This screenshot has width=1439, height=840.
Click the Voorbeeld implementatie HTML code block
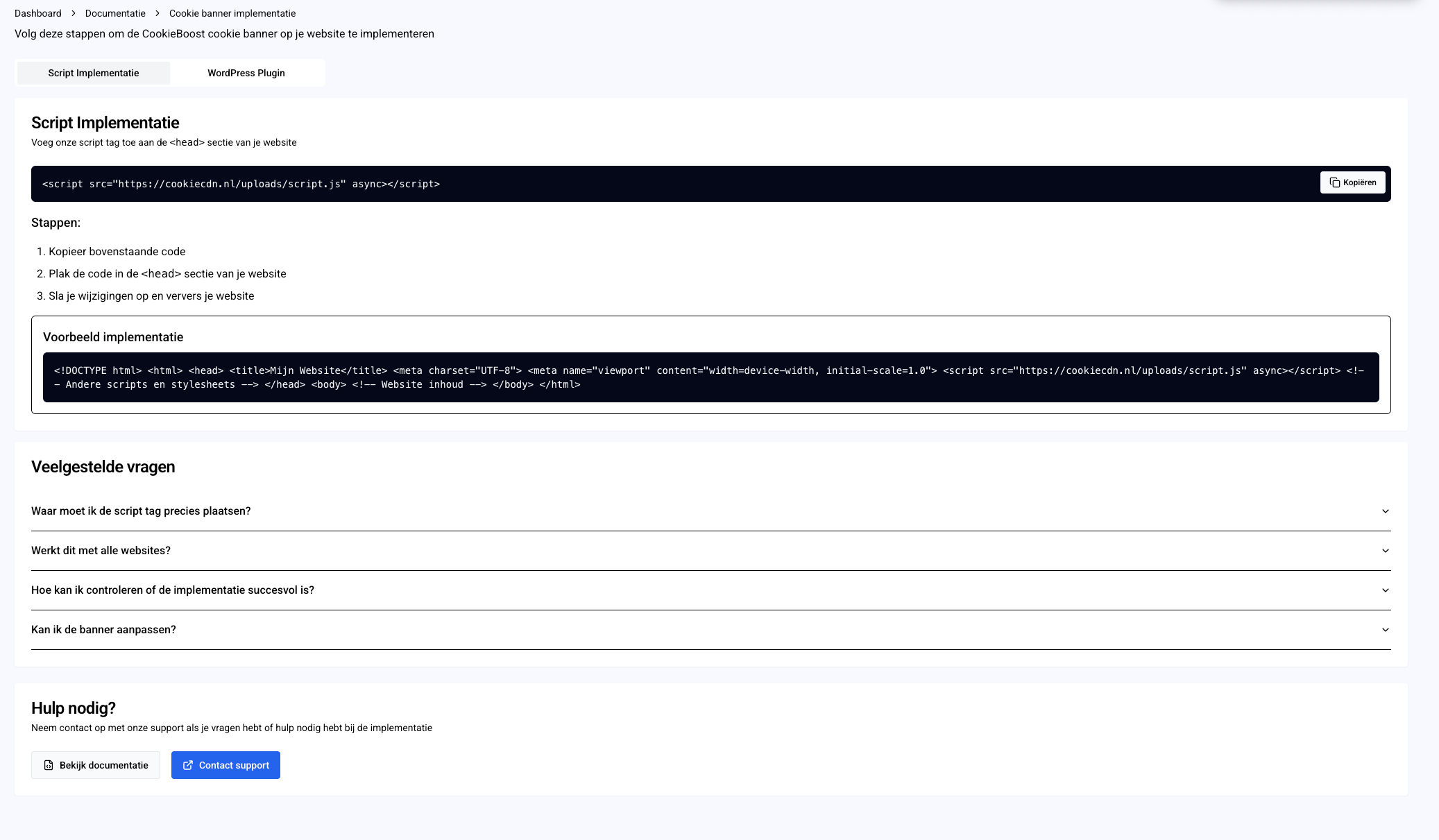tap(710, 377)
